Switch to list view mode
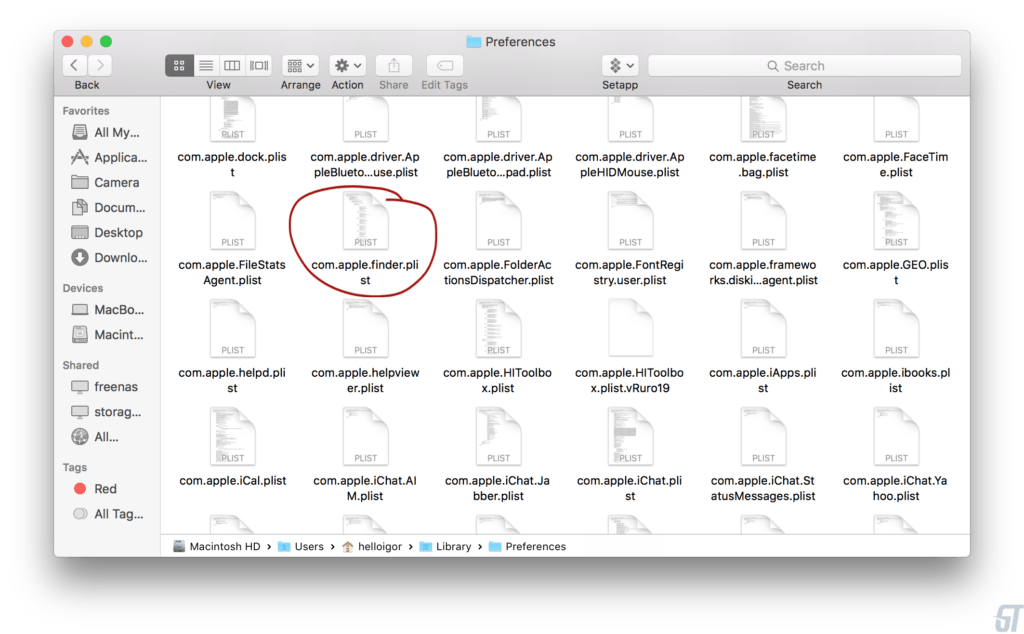The image size is (1024, 634). [x=206, y=65]
